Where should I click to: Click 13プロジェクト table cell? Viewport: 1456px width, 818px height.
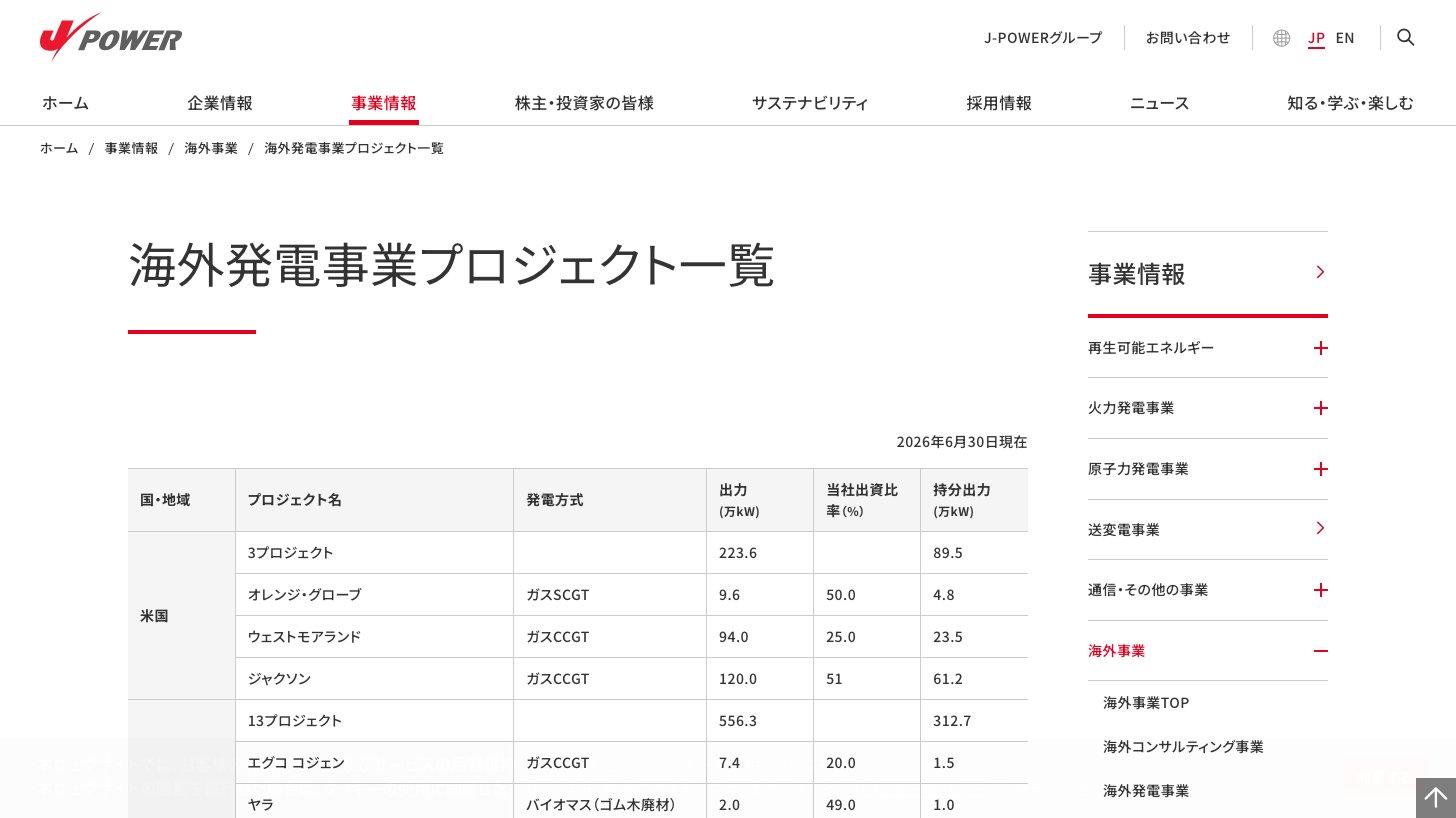[374, 721]
